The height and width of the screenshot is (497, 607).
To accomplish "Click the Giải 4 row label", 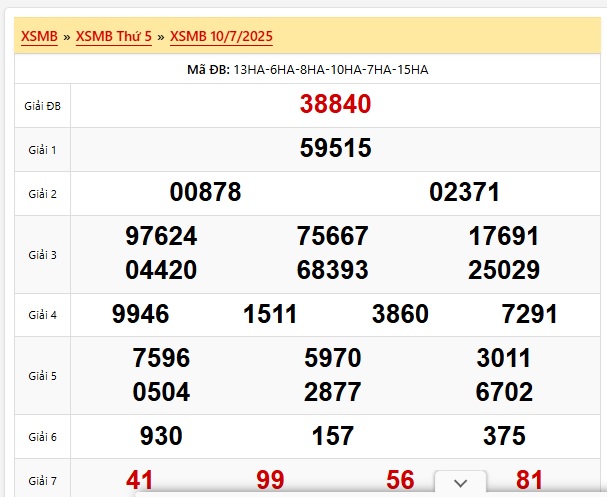I will pos(43,315).
